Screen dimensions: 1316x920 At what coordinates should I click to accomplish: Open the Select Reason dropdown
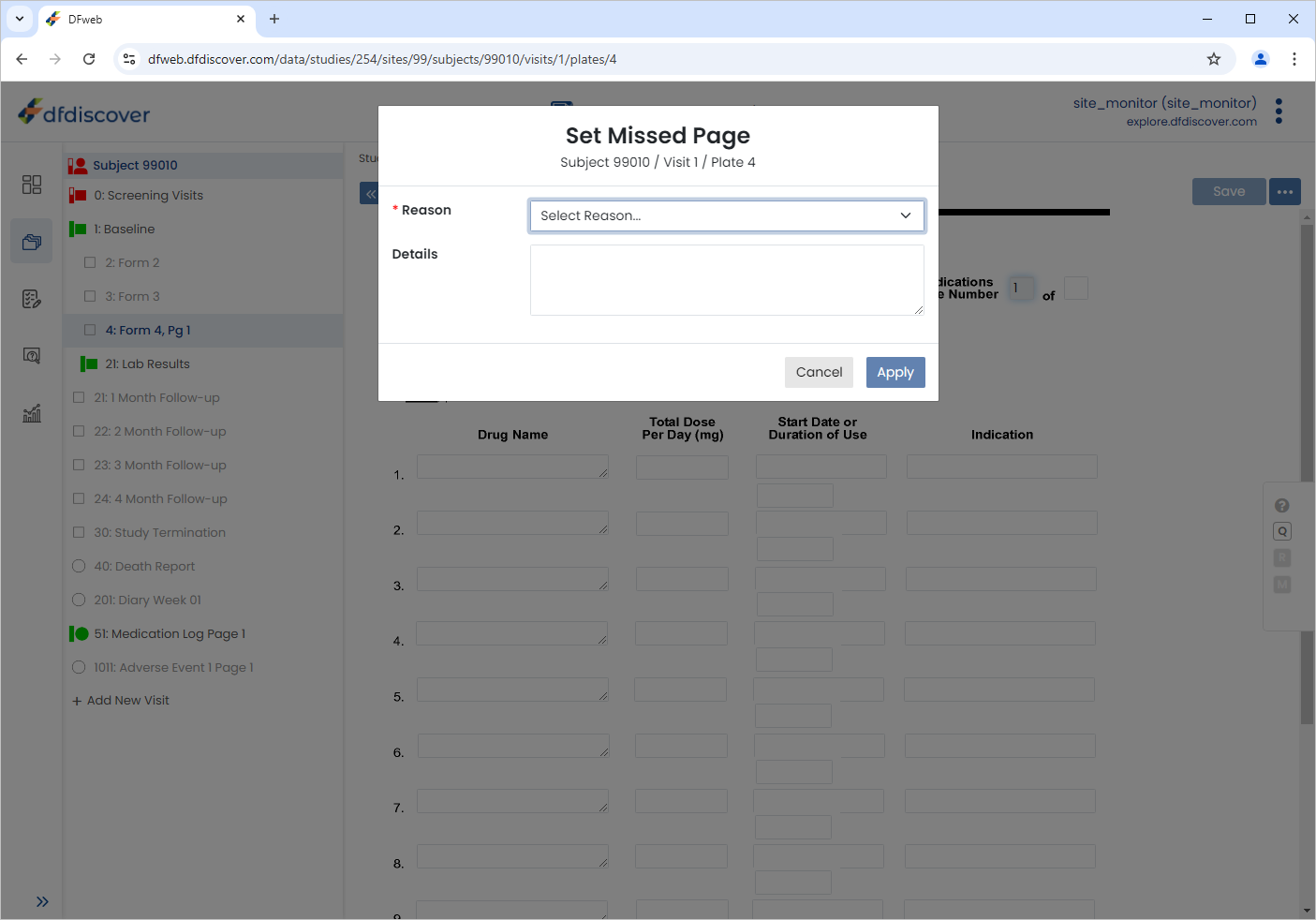(x=727, y=215)
